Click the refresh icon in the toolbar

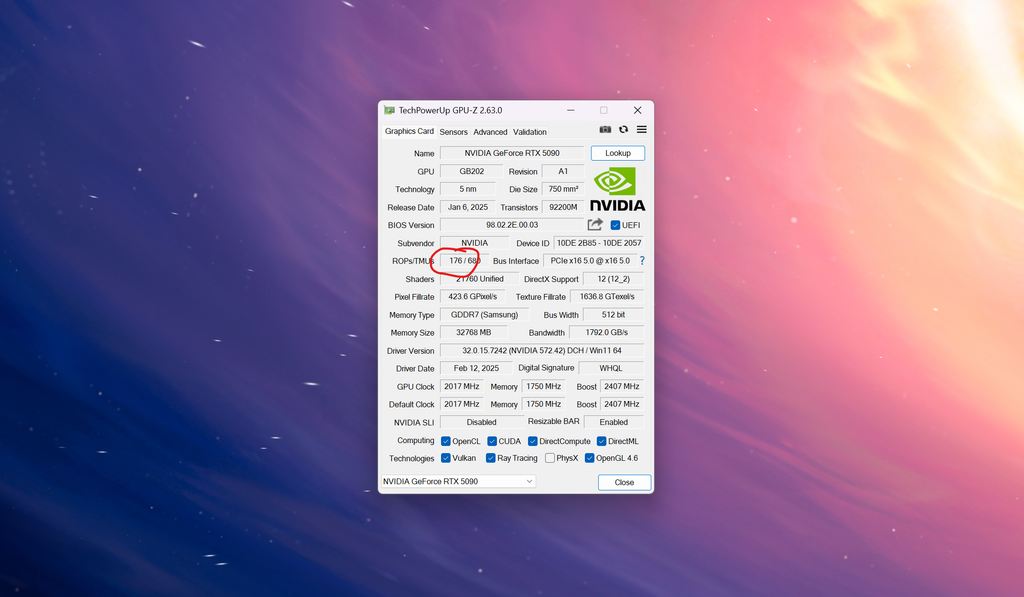[x=625, y=129]
